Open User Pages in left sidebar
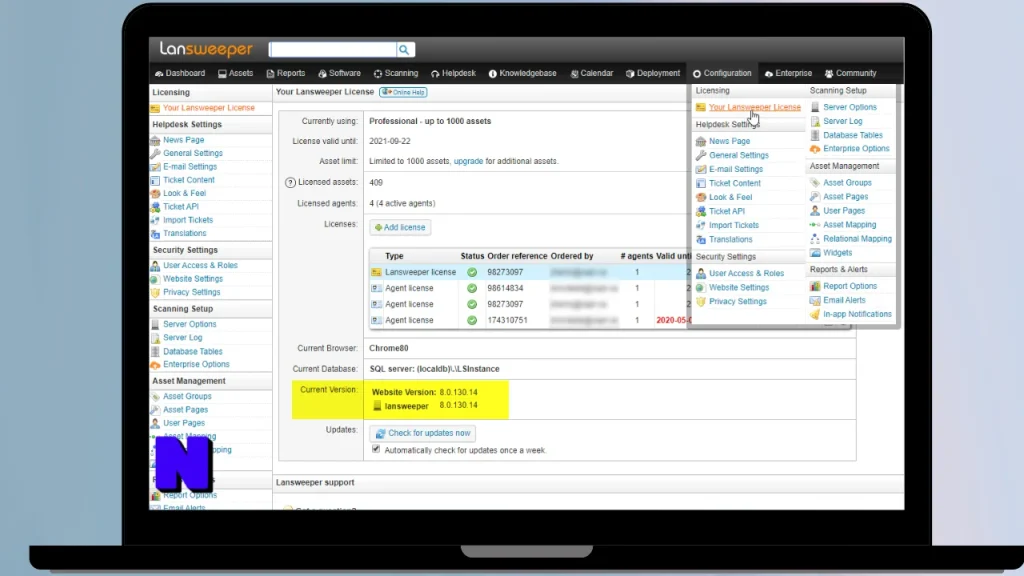 point(184,423)
